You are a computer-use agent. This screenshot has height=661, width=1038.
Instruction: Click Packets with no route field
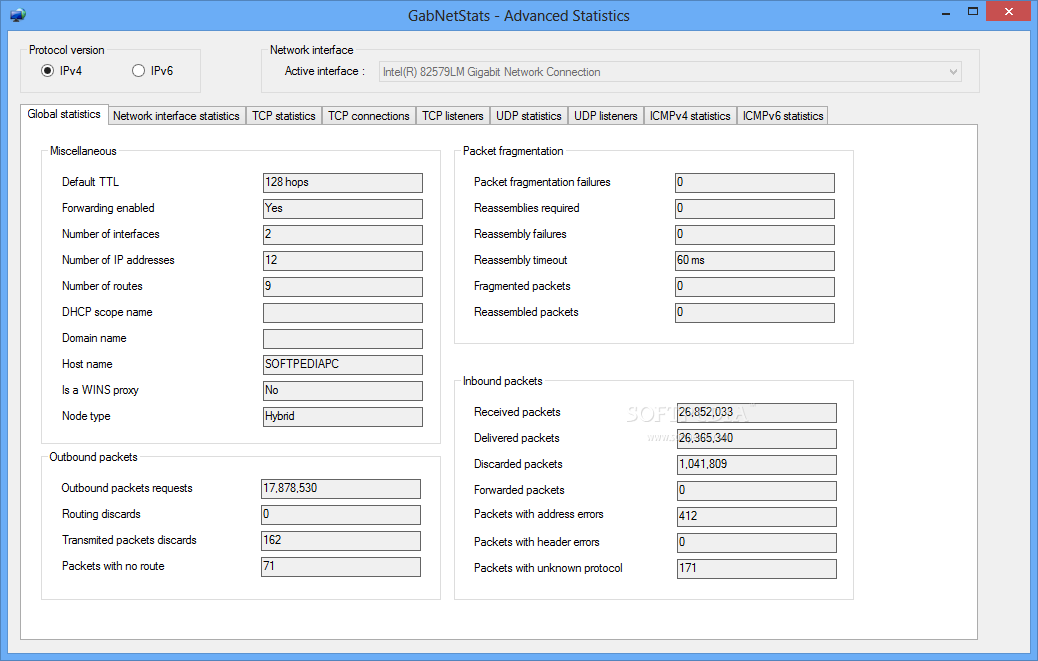tap(341, 567)
